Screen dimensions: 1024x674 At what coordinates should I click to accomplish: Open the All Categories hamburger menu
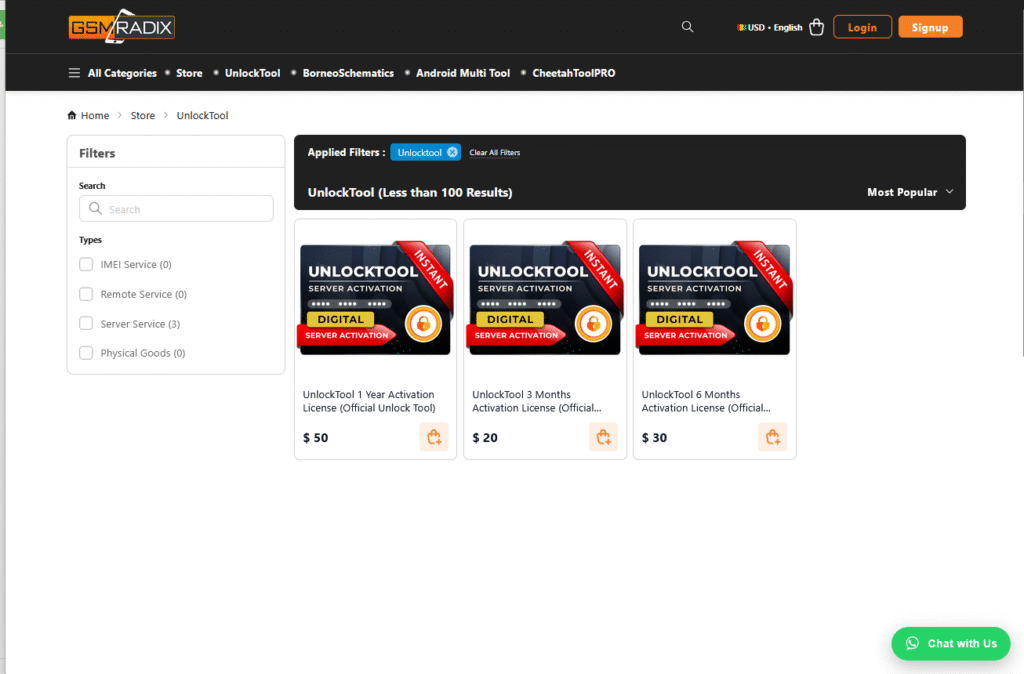pyautogui.click(x=74, y=73)
